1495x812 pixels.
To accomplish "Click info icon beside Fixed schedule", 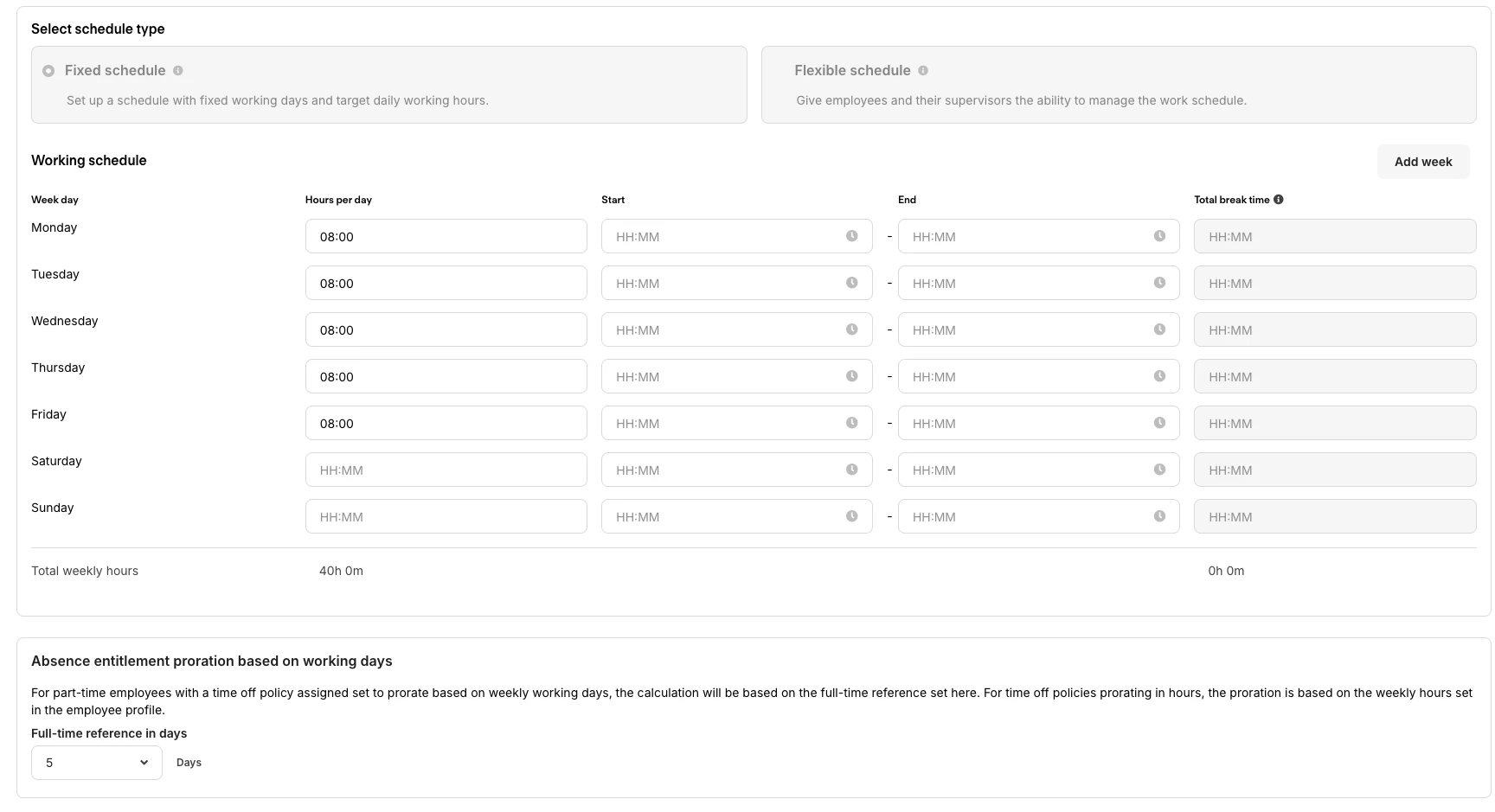I will point(178,71).
